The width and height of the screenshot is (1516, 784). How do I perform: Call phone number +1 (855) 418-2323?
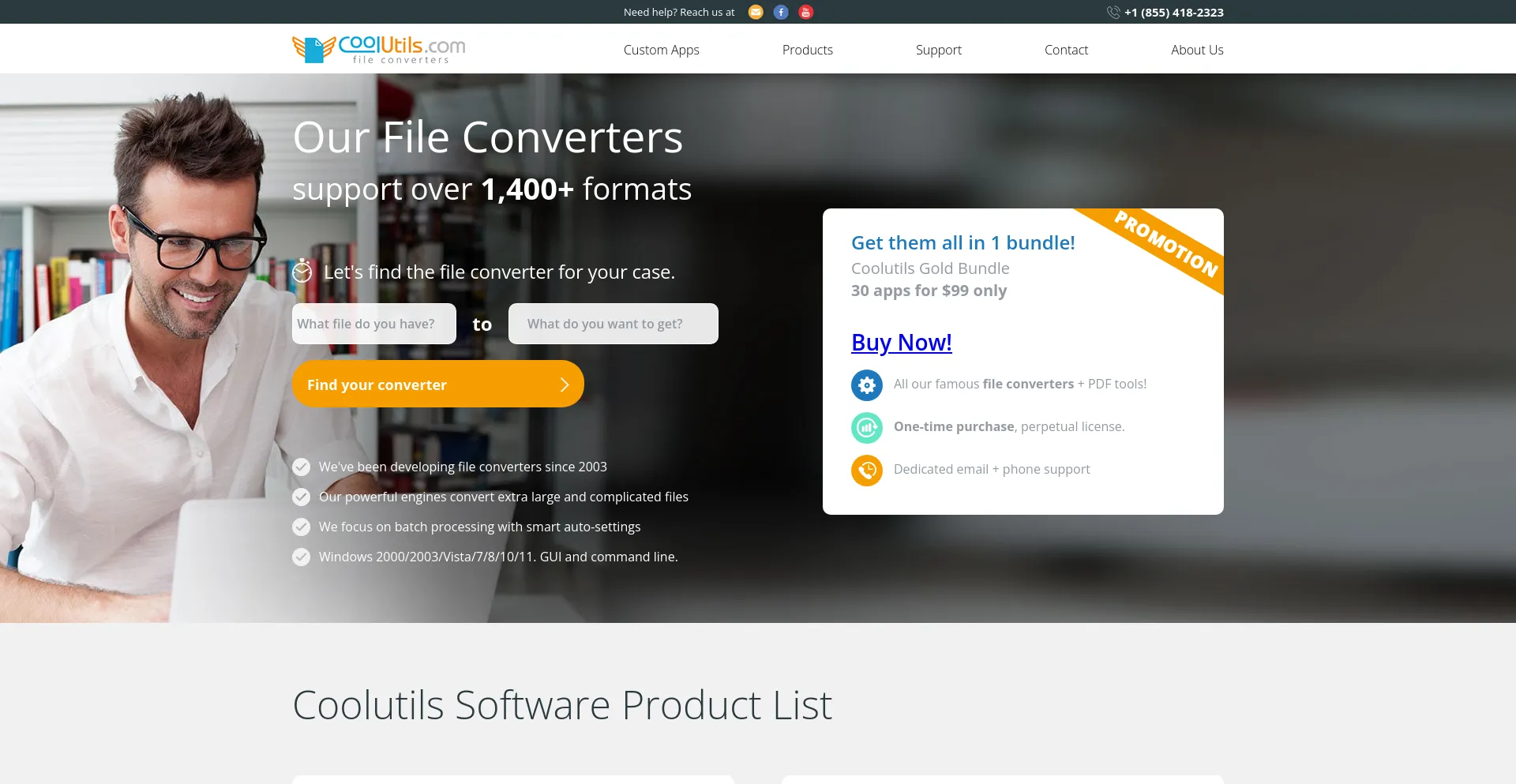point(1174,13)
